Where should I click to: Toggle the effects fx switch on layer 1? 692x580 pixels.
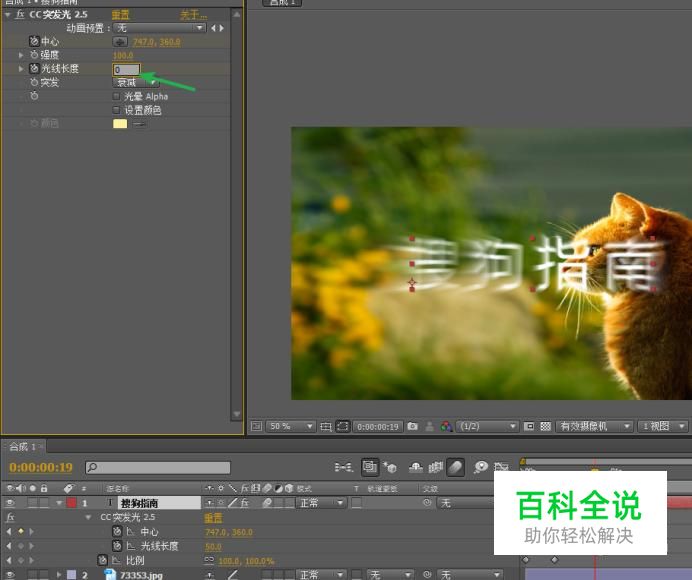(244, 502)
